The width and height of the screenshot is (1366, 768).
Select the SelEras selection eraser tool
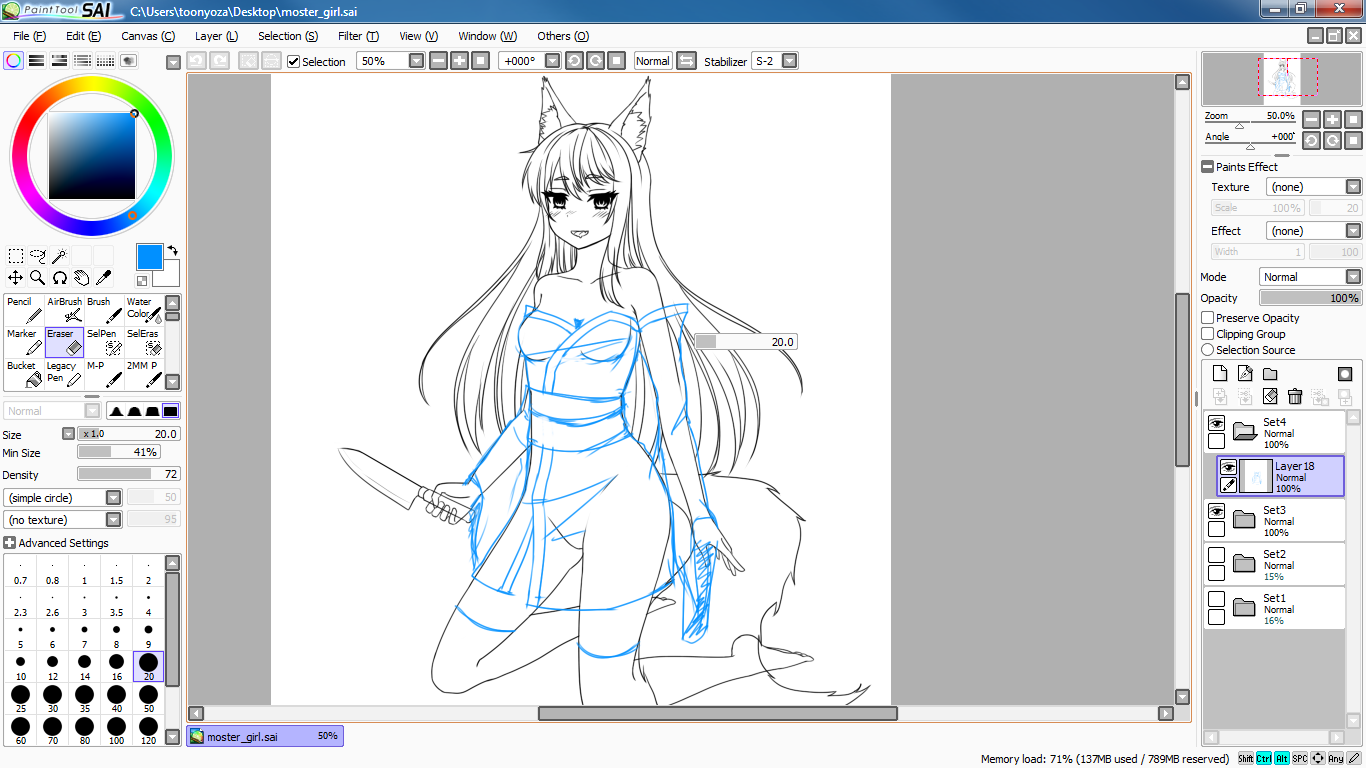tap(144, 342)
